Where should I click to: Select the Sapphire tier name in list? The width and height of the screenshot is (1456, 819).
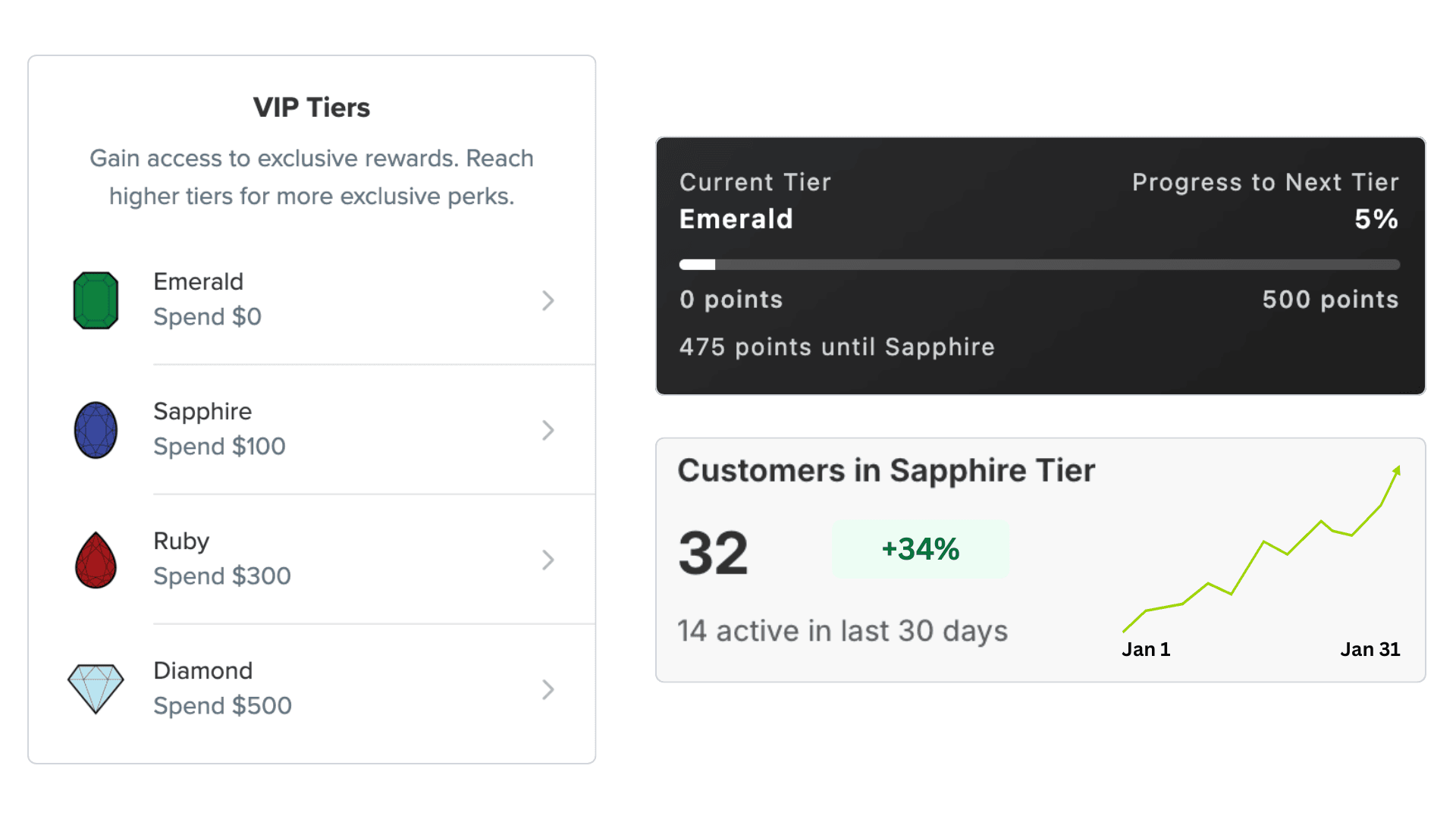(x=202, y=411)
